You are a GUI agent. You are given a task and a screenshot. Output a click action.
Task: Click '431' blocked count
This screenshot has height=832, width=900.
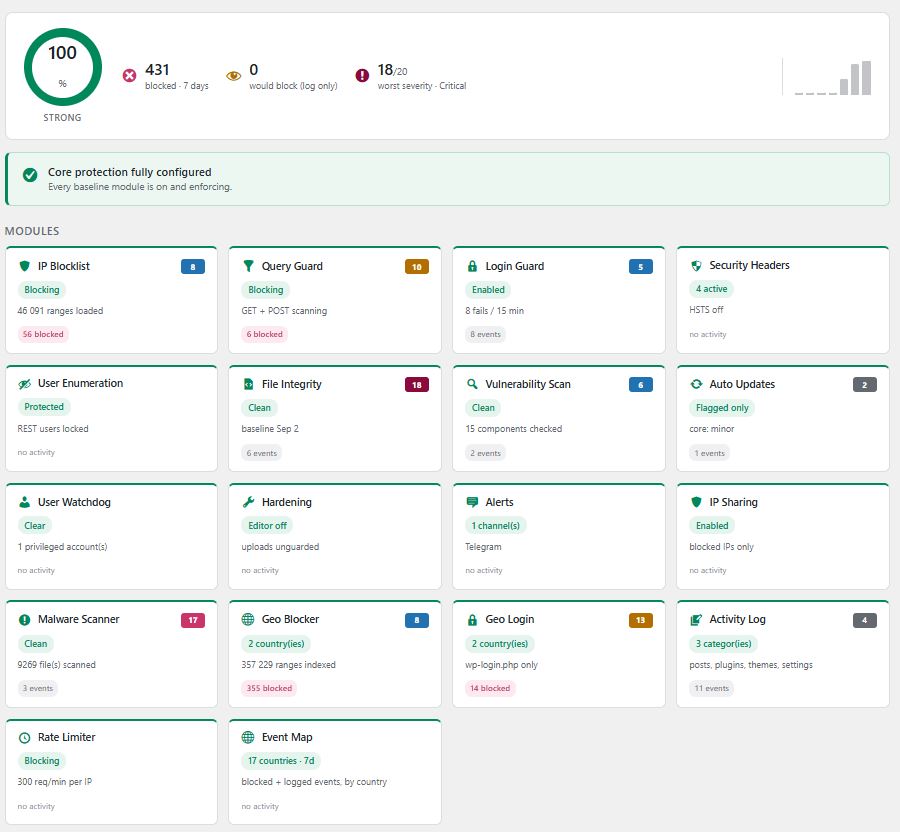[157, 70]
